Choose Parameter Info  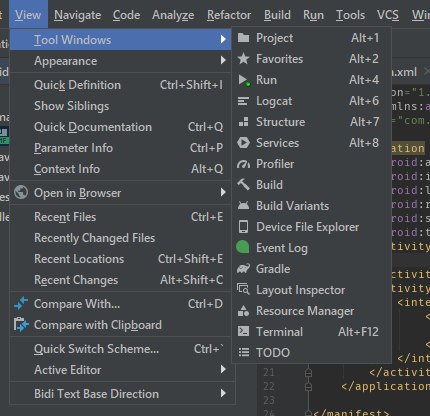point(121,148)
